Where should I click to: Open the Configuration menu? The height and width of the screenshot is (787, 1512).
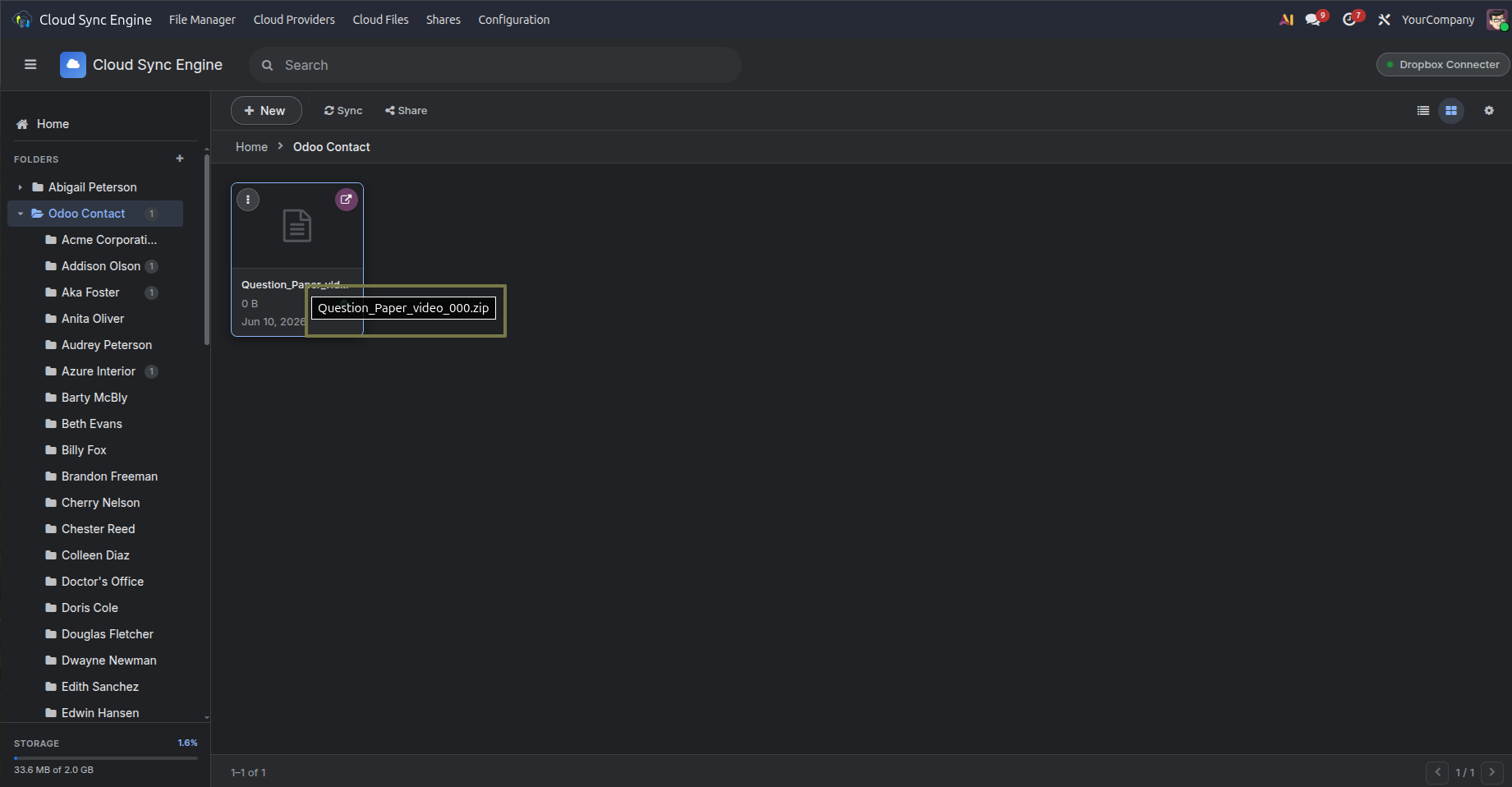pos(514,20)
